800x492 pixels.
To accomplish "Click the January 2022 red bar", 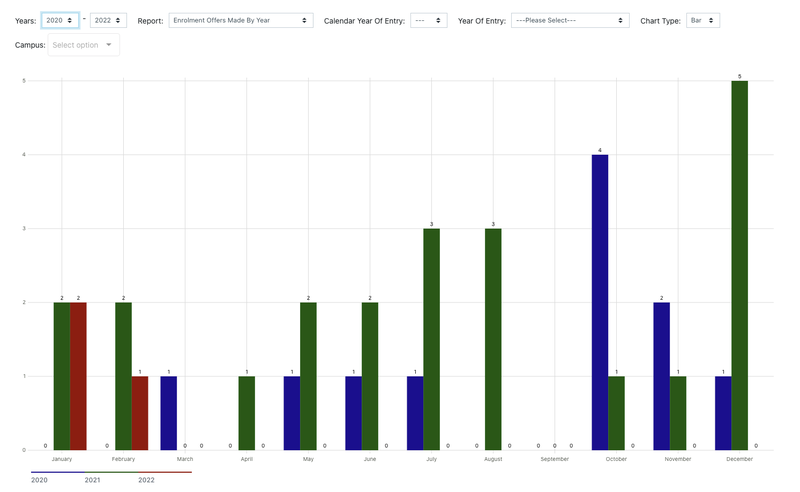I will click(78, 376).
